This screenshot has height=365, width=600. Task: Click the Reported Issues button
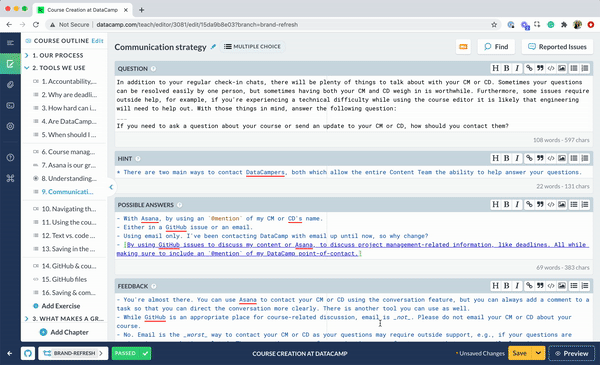pos(557,47)
